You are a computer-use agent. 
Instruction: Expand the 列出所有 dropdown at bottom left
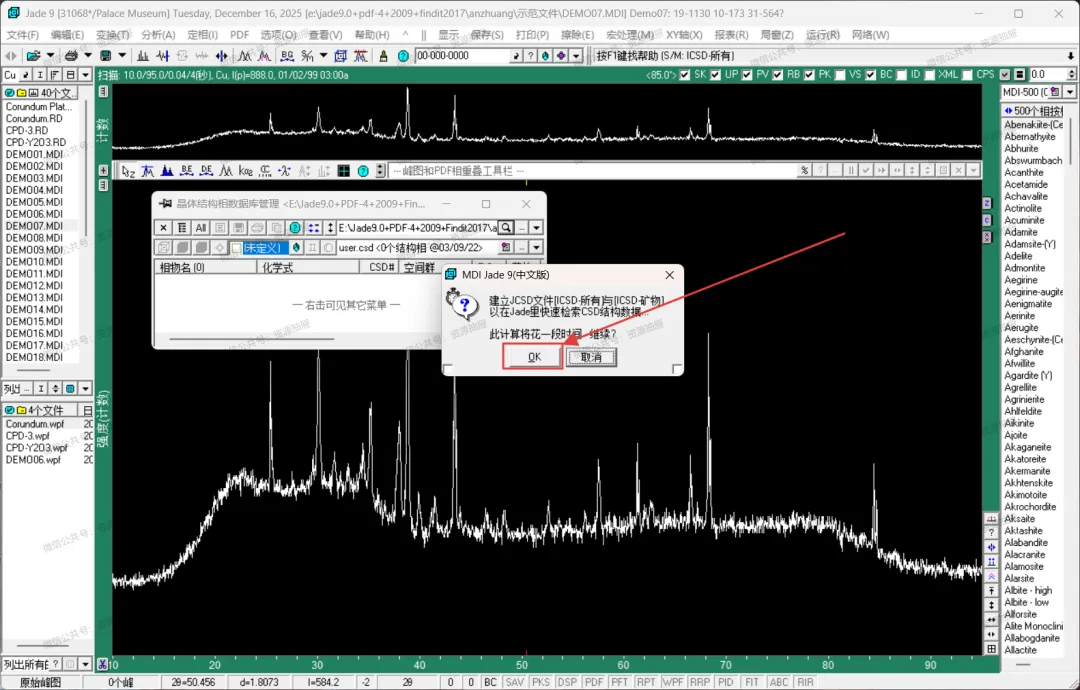coord(85,664)
